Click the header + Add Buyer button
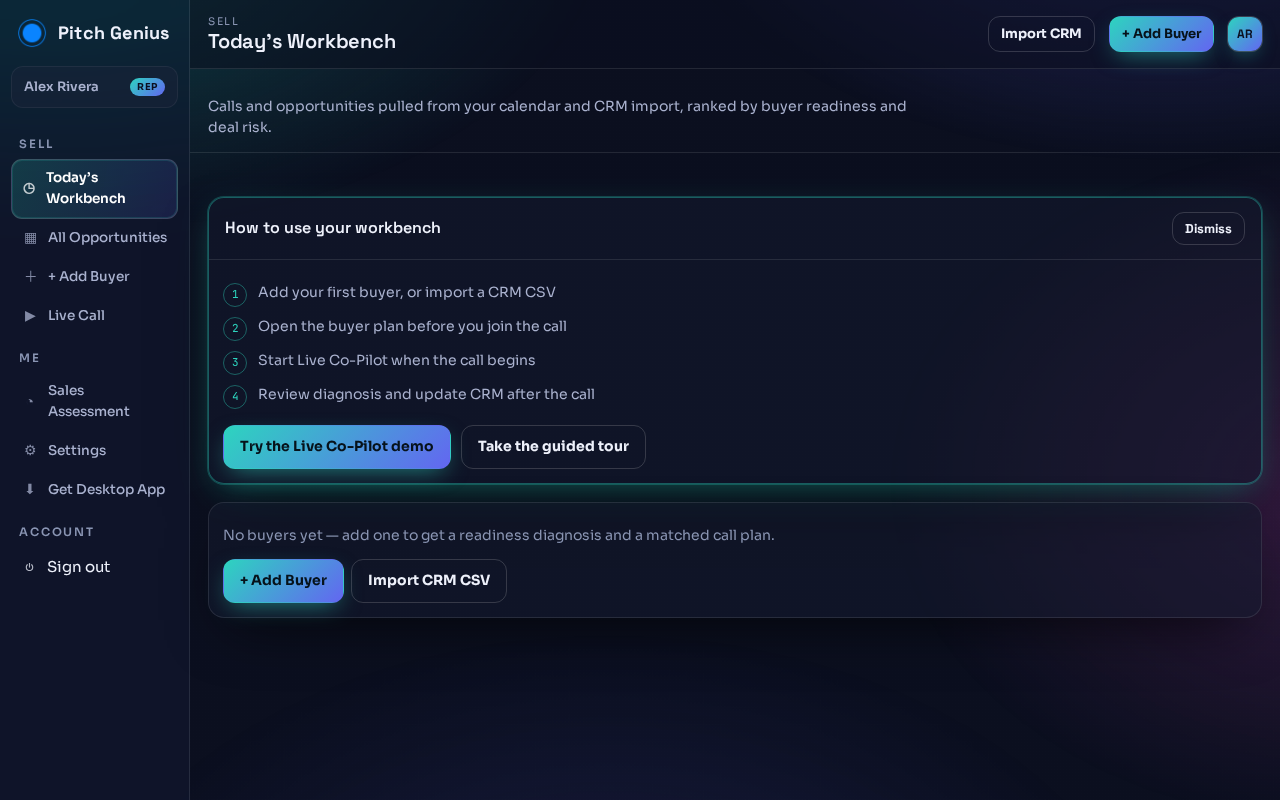The width and height of the screenshot is (1280, 800). (1161, 34)
